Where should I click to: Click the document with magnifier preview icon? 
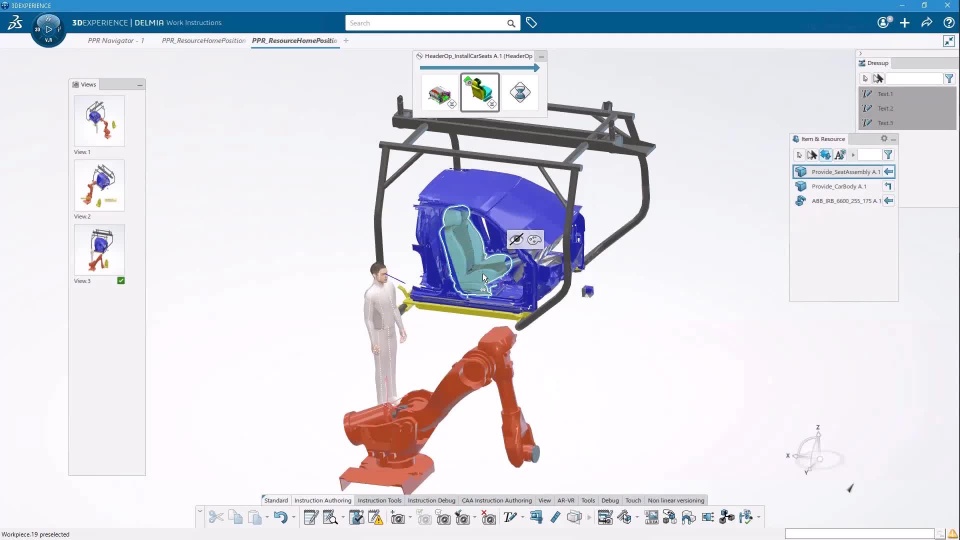point(331,517)
